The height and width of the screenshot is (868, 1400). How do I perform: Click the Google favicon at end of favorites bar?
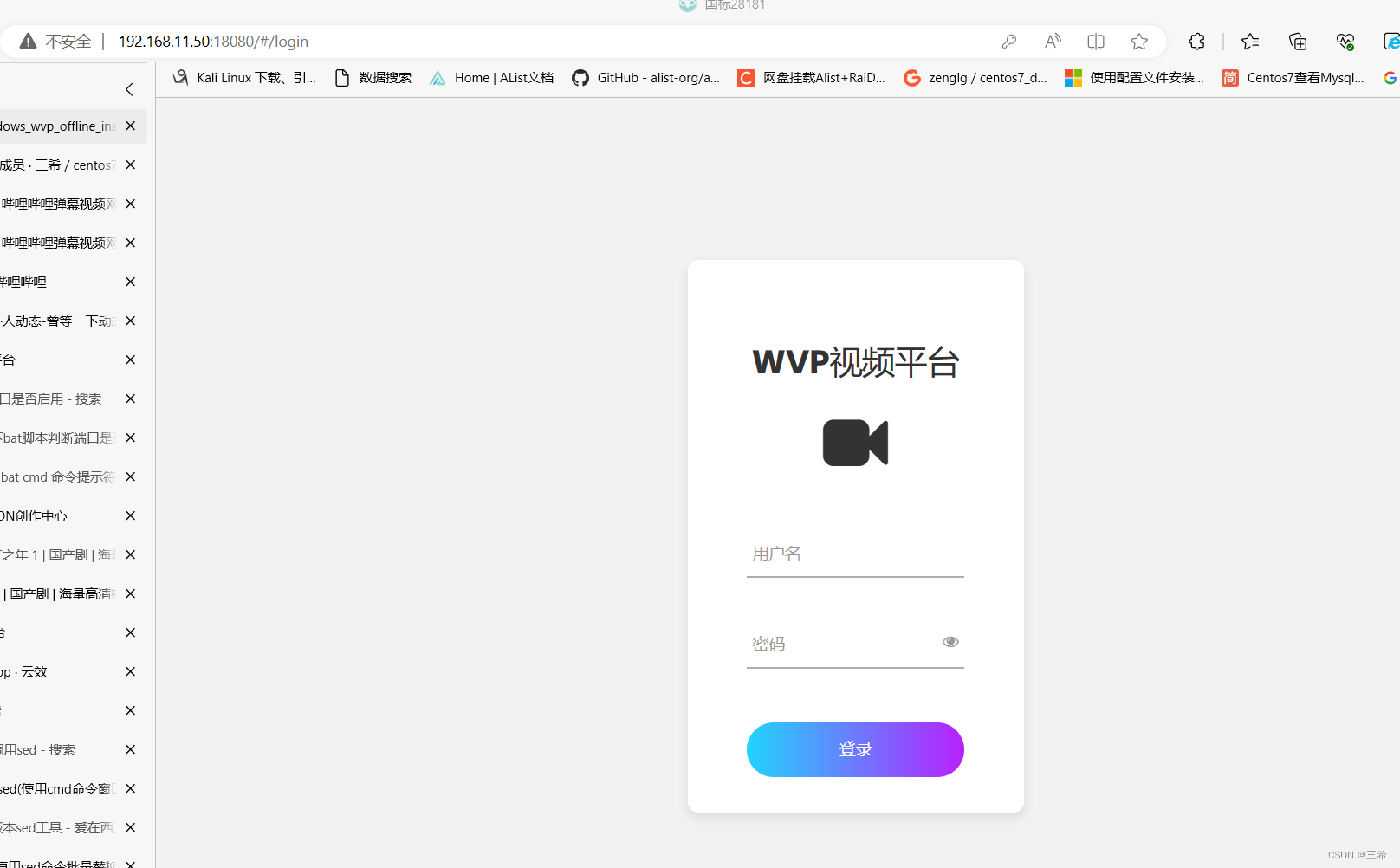tap(1390, 77)
